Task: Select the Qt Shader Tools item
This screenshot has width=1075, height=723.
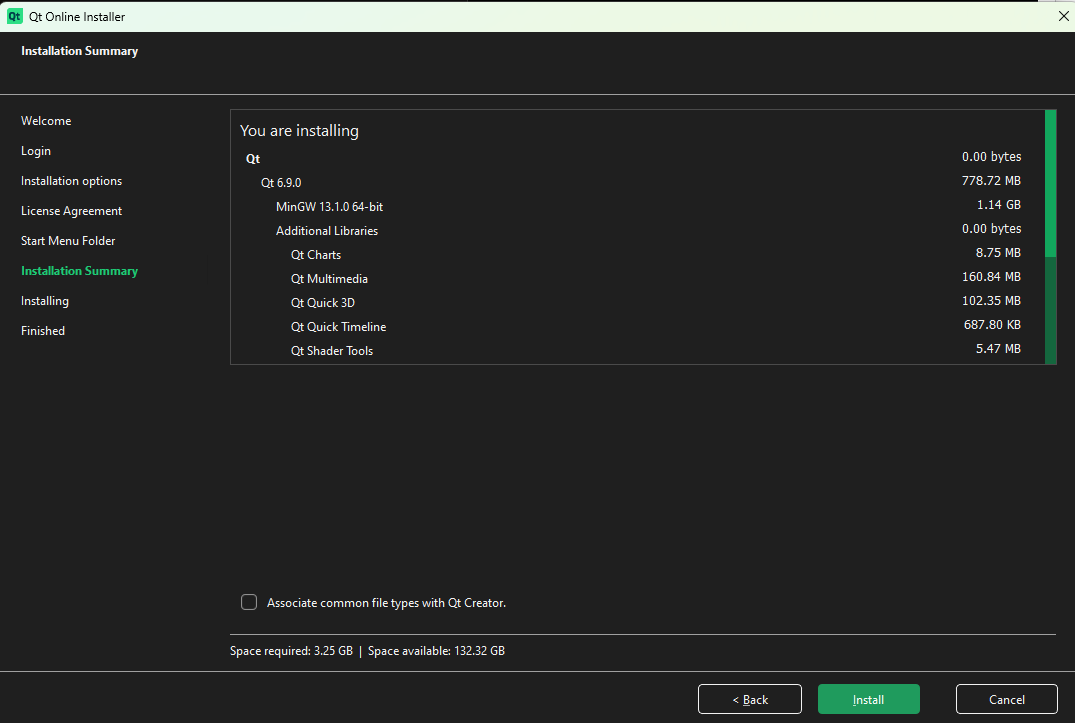Action: coord(332,351)
